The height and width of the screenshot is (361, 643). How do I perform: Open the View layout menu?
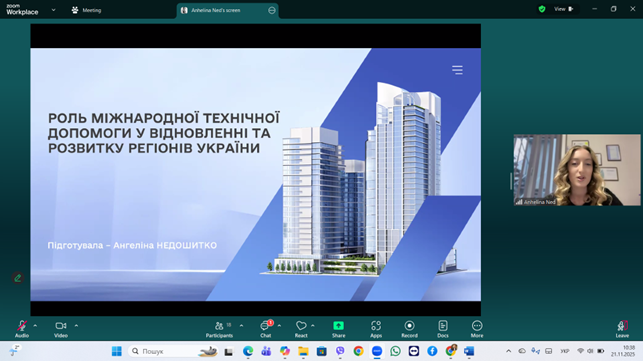click(564, 9)
